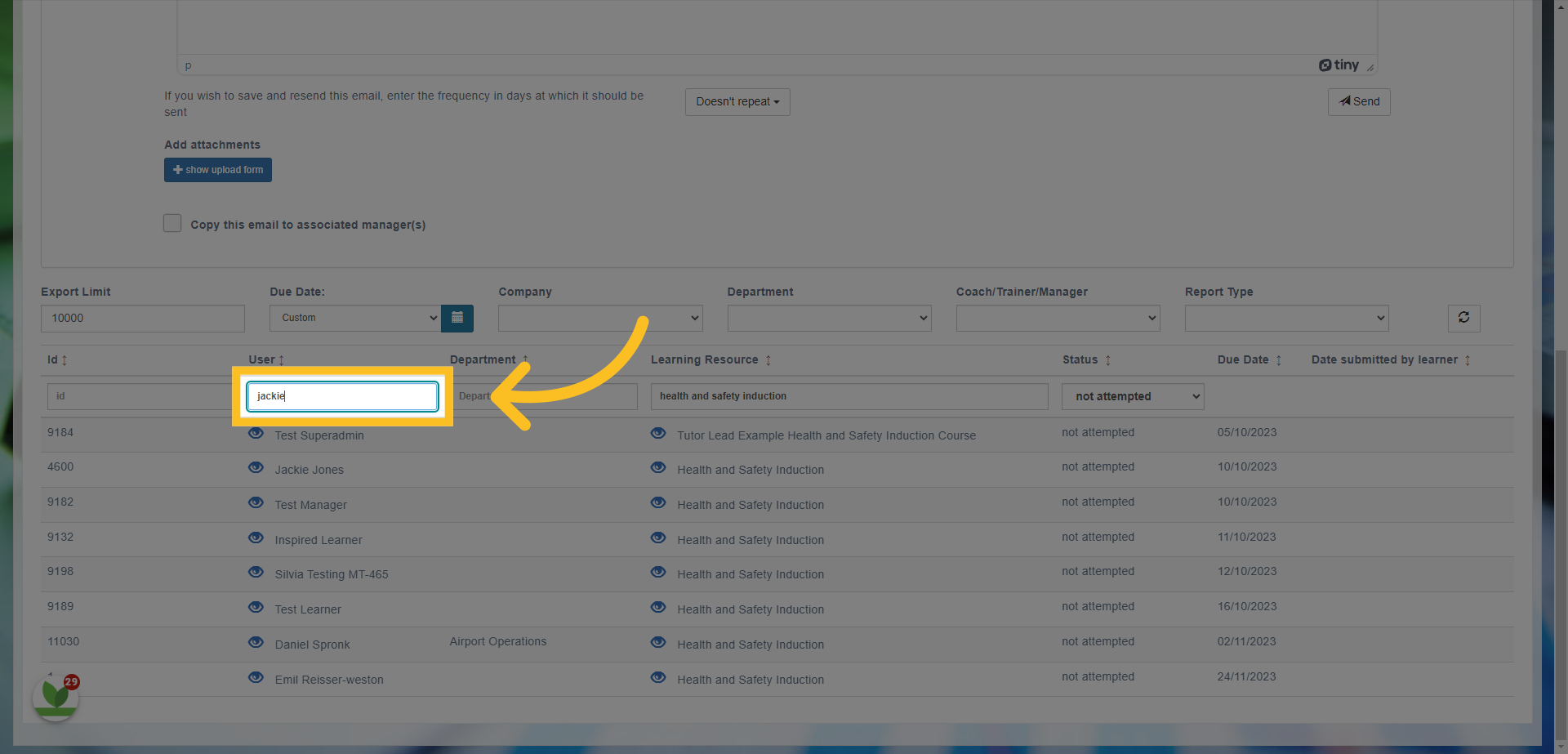Click the eye icon beside Test Learner

click(x=256, y=607)
